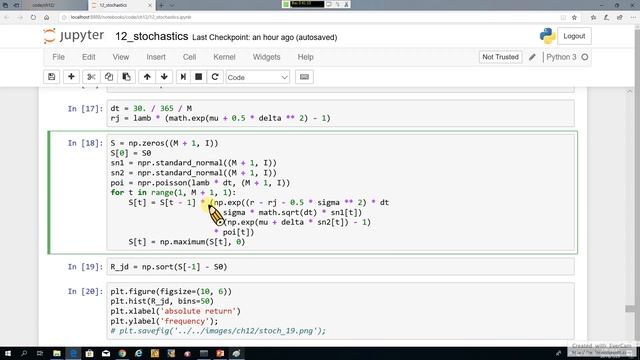The image size is (640, 360).
Task: Open the Help menu
Action: tap(305, 57)
